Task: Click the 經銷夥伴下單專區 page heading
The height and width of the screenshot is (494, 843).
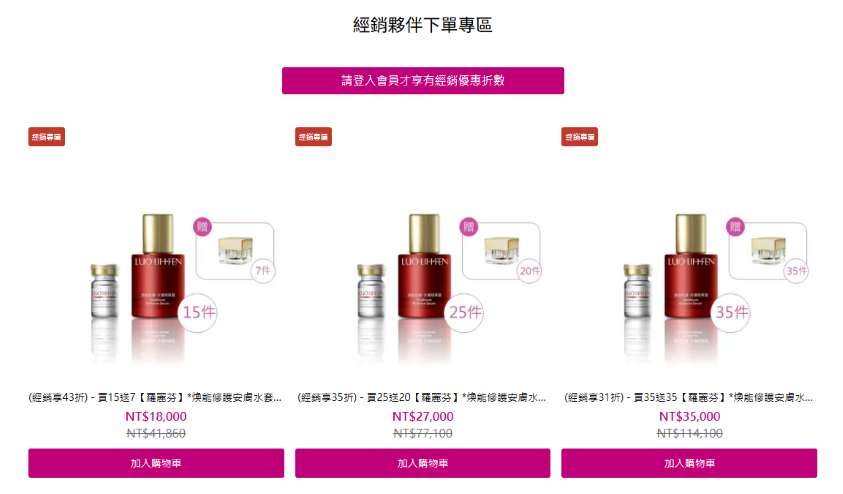Action: [423, 25]
